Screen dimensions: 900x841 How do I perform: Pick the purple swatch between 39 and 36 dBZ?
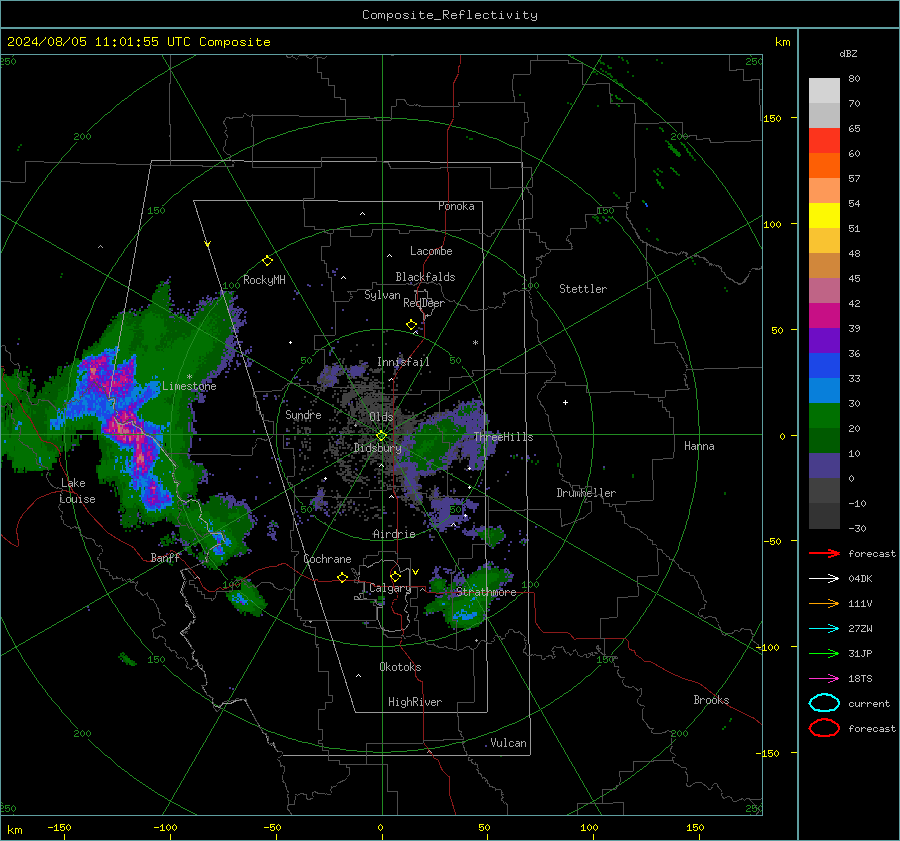coord(824,341)
